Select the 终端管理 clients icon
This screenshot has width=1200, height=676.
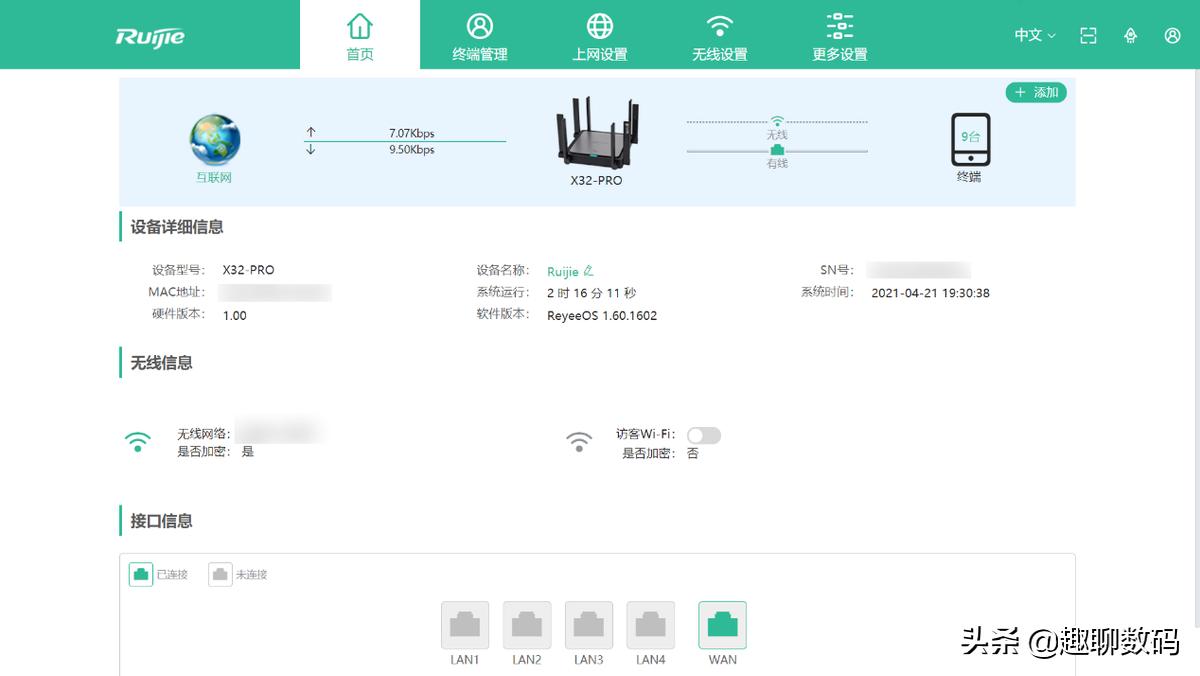[479, 33]
